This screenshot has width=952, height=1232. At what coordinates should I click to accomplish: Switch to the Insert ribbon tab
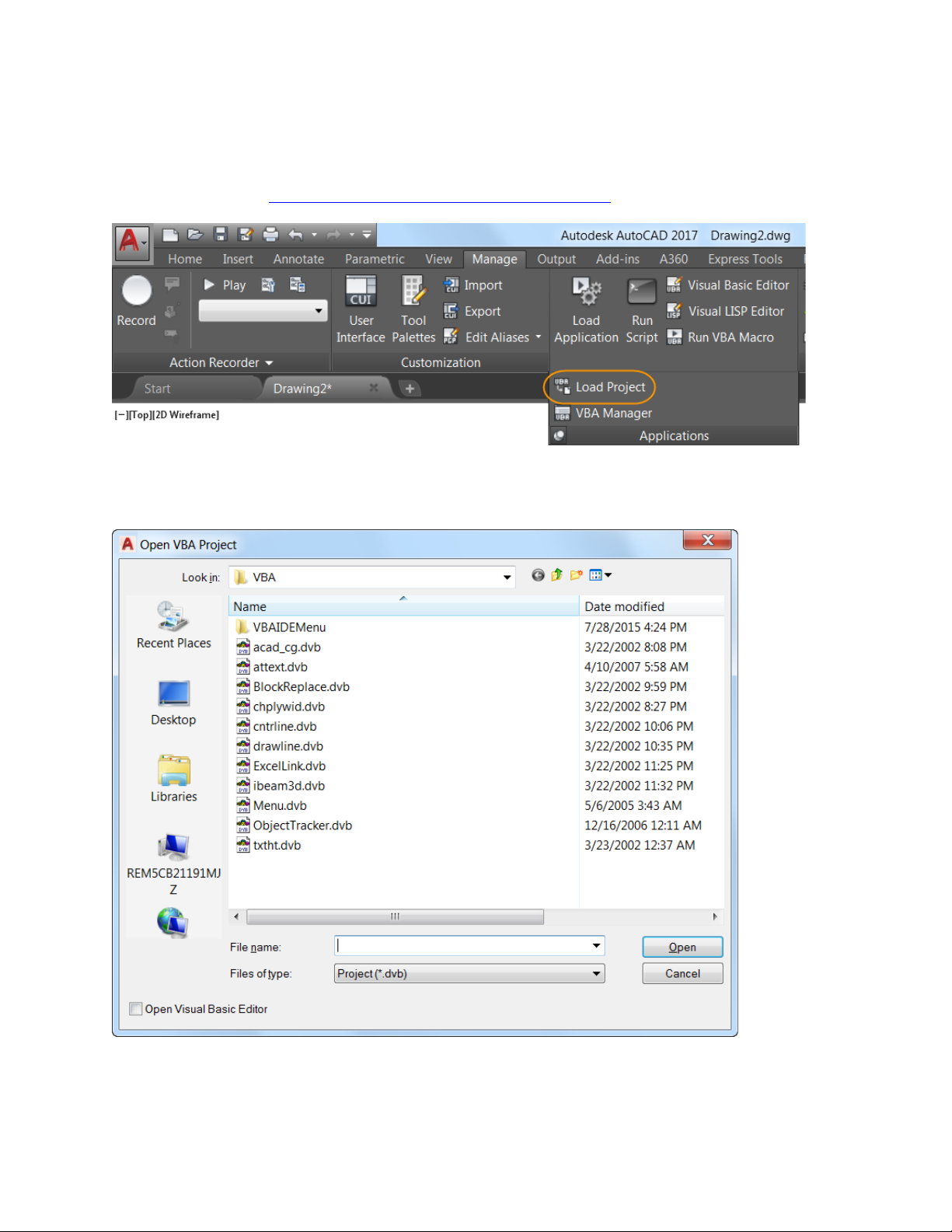tap(238, 259)
